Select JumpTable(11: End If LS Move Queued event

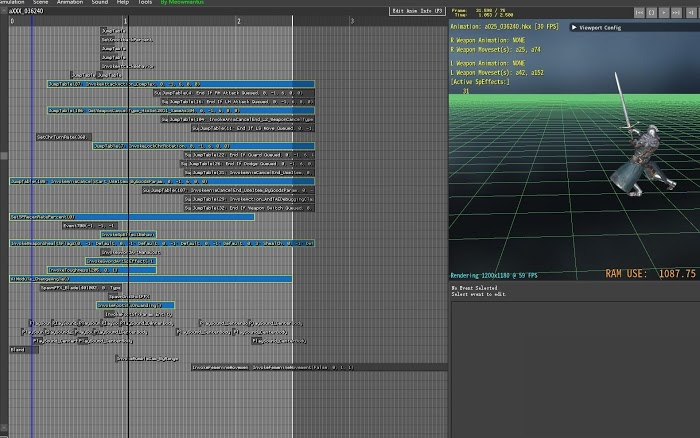[253, 128]
